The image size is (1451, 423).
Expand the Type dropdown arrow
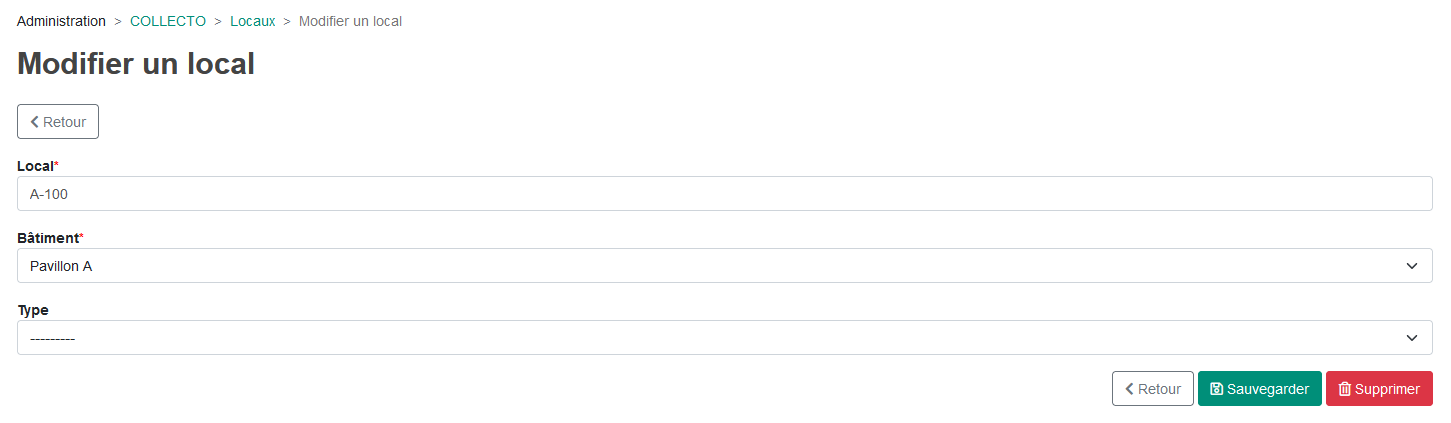[x=1412, y=338]
